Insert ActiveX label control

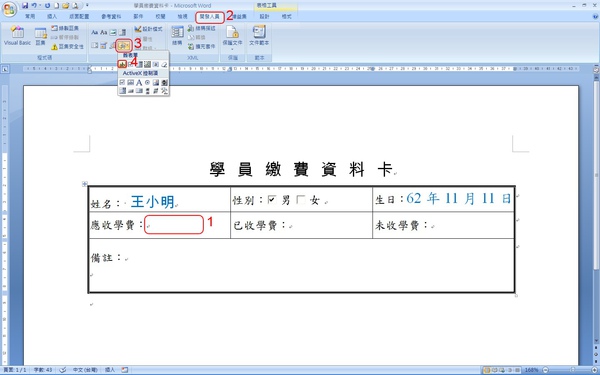pyautogui.click(x=139, y=82)
